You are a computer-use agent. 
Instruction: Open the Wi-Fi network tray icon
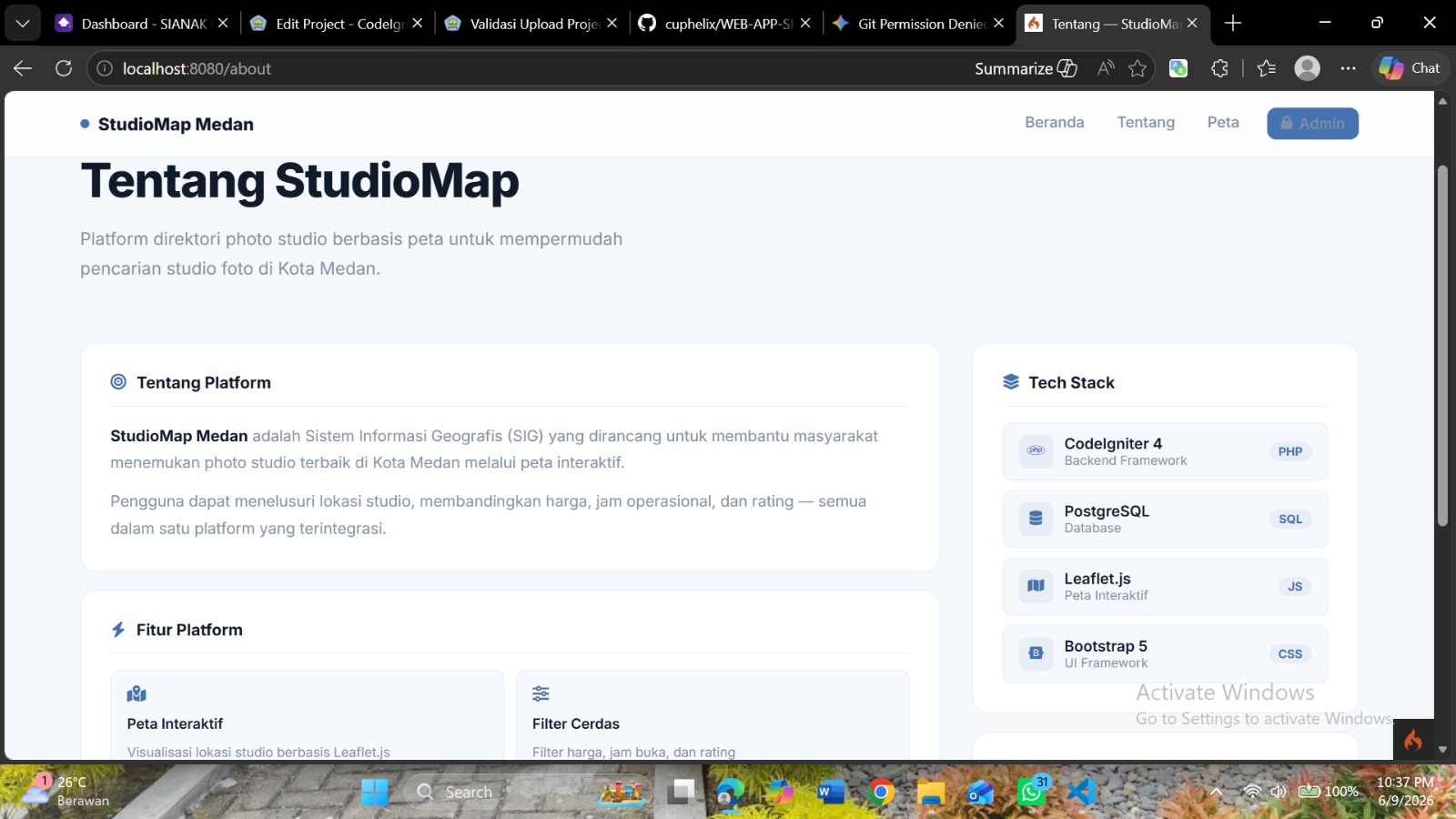point(1252,792)
